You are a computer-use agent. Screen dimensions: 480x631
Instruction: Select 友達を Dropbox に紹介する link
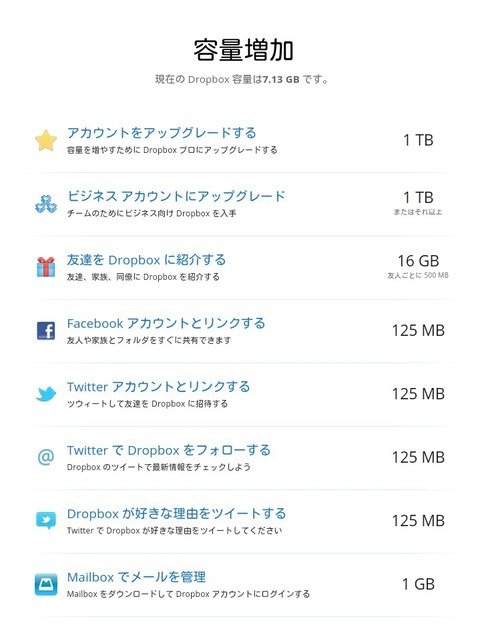tap(146, 260)
